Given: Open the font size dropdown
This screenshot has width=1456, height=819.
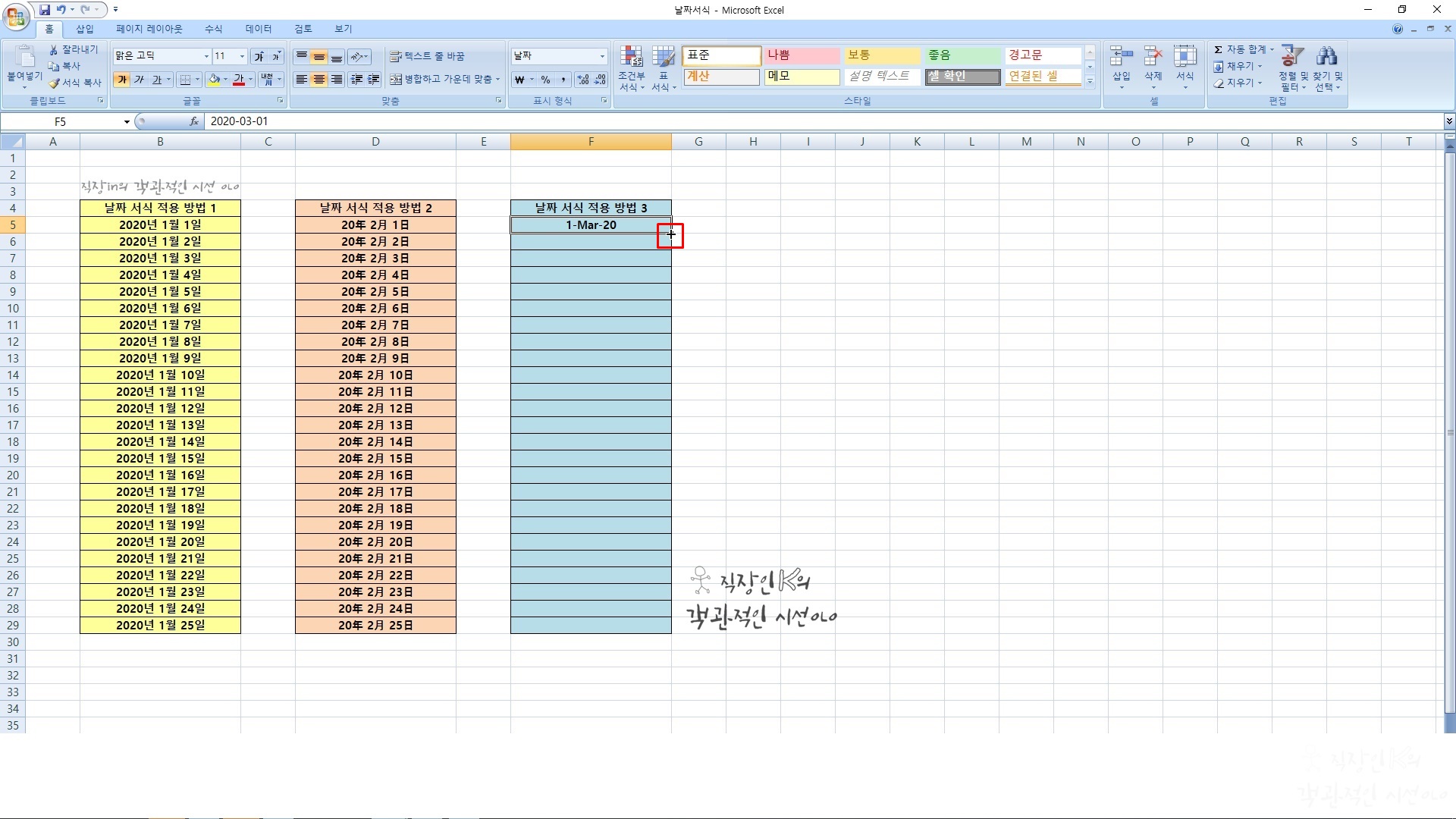Looking at the screenshot, I should tap(242, 56).
